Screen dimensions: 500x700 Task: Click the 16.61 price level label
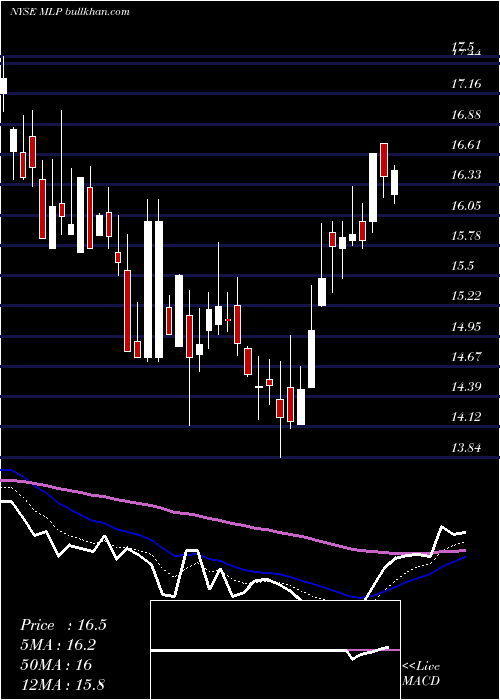coord(466,144)
